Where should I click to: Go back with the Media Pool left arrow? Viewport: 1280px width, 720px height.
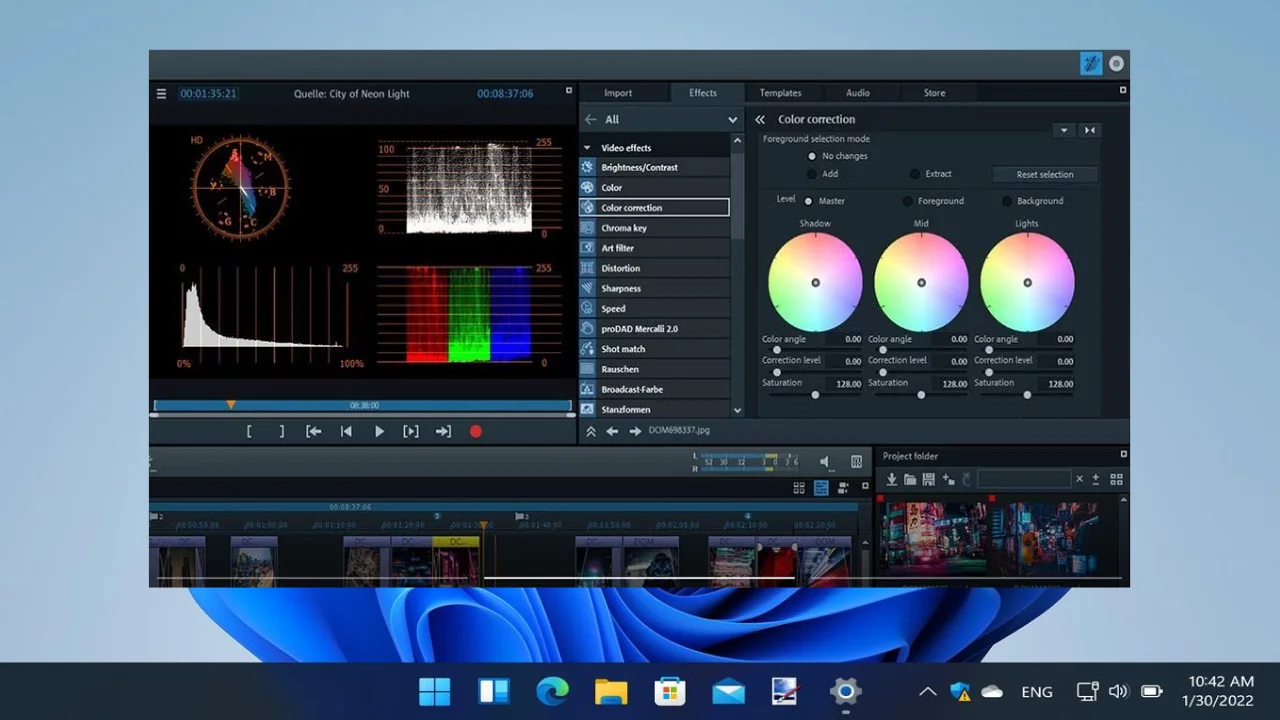pos(591,119)
